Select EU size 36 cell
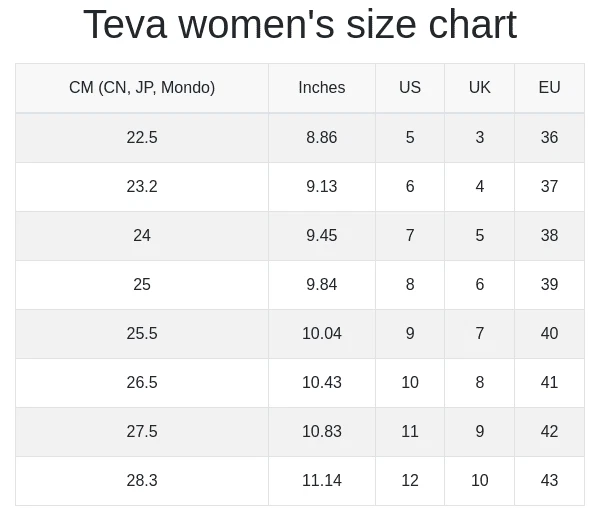Viewport: 600px width, 521px height. pos(549,138)
